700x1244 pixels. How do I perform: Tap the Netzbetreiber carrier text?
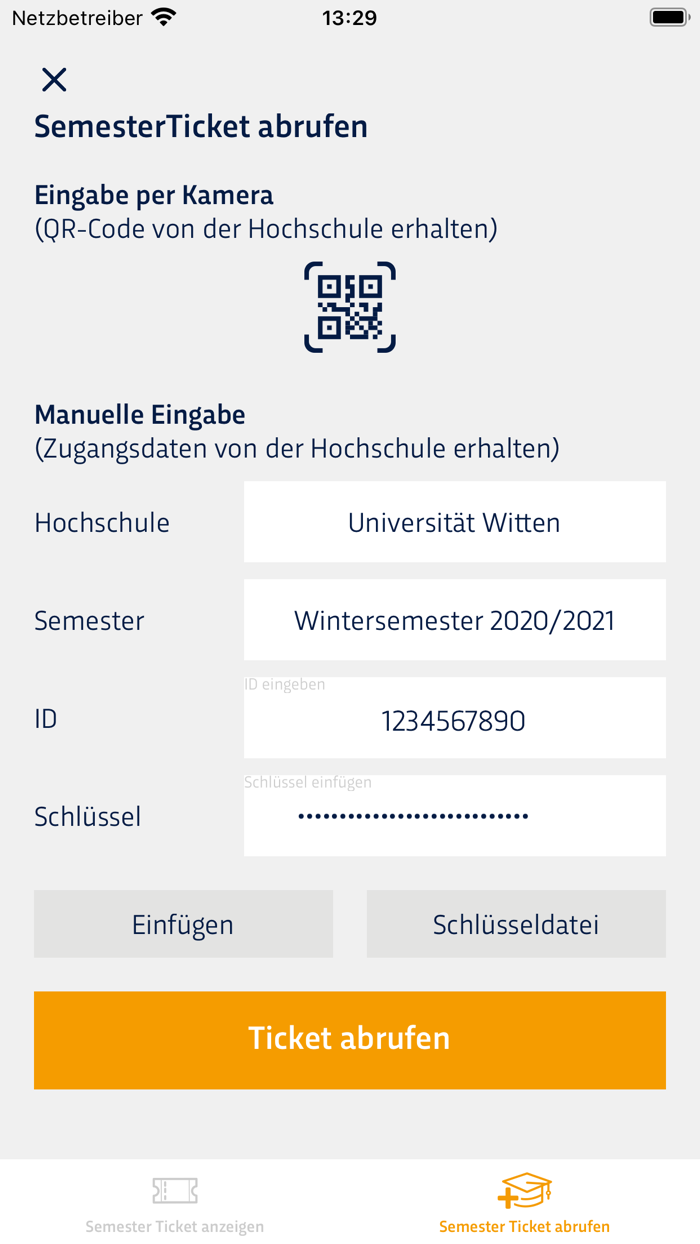[x=77, y=18]
